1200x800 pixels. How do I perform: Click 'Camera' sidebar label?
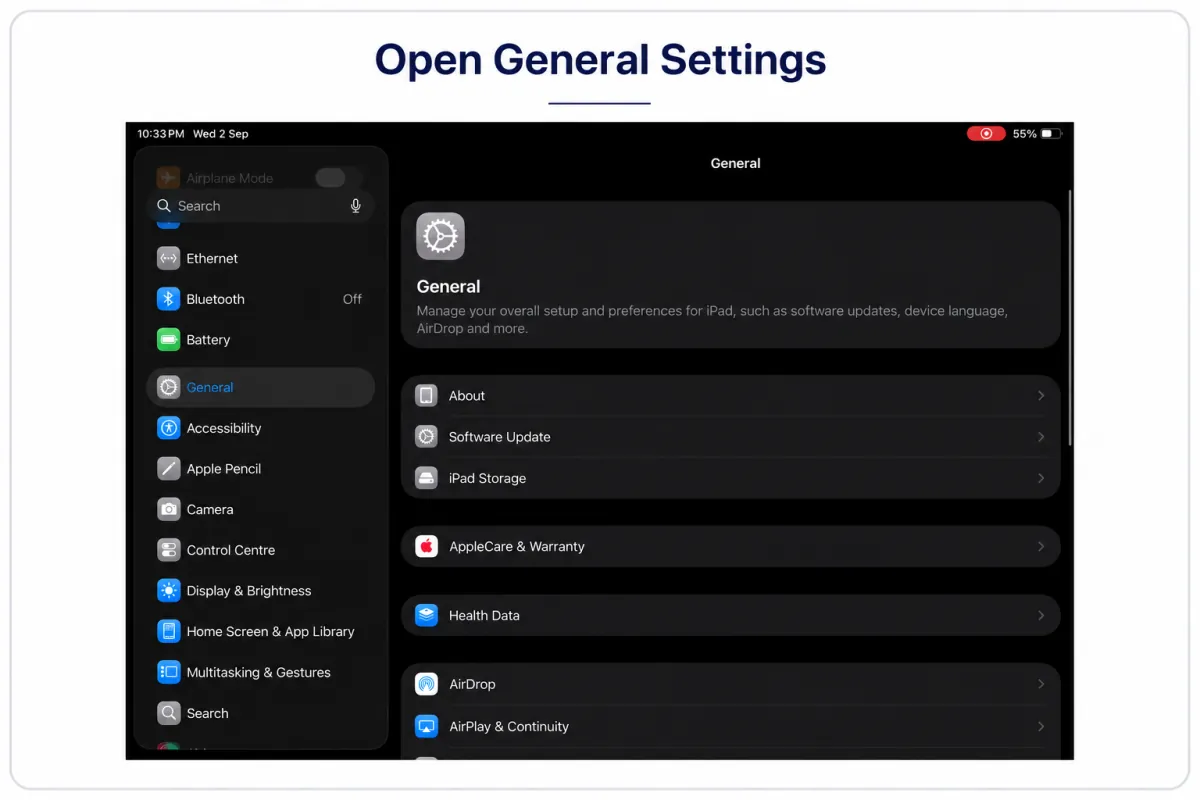(x=210, y=510)
